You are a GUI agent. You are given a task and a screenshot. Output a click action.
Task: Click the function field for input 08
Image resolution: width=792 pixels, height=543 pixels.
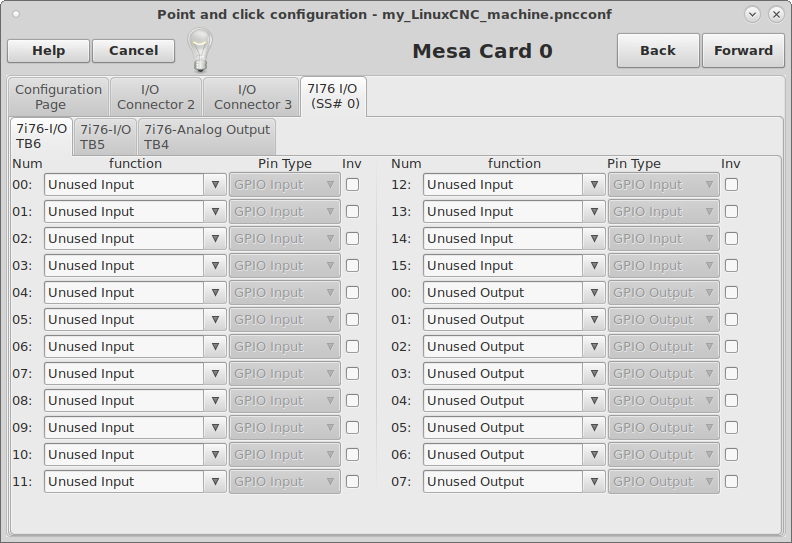tap(124, 401)
